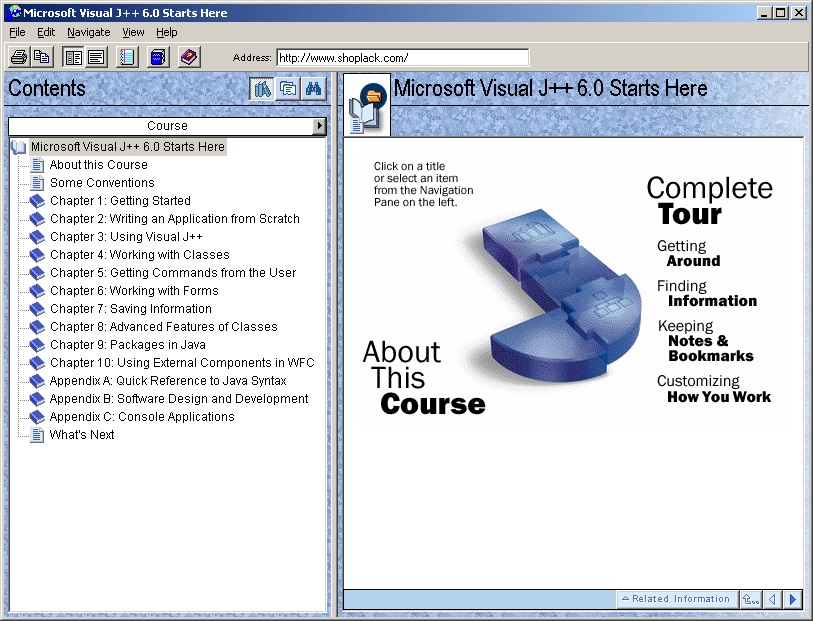The height and width of the screenshot is (621, 813).
Task: Click the application icon in title bar
Action: click(15, 12)
